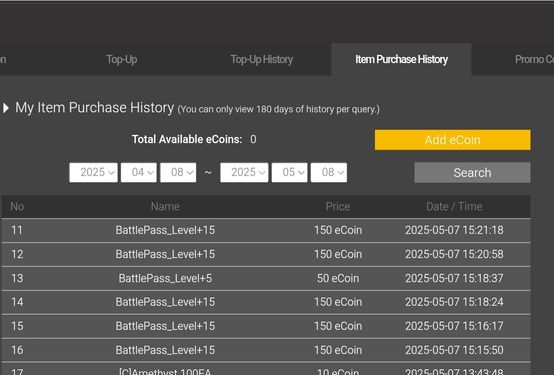Open end month 05 dropdown
The height and width of the screenshot is (375, 554).
[x=290, y=172]
